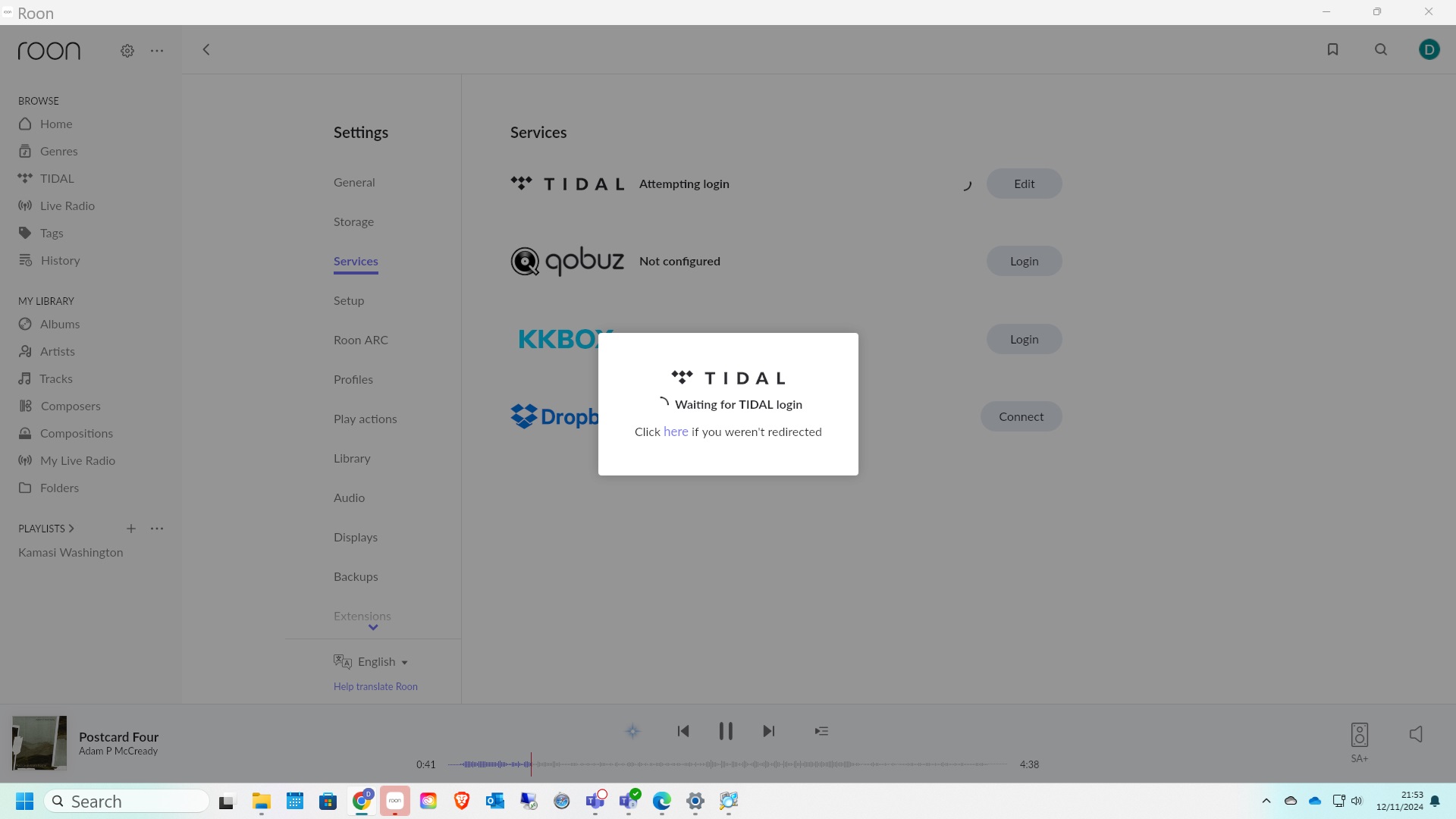Image resolution: width=1456 pixels, height=819 pixels.
Task: Select Play actions settings tab
Action: coord(366,419)
